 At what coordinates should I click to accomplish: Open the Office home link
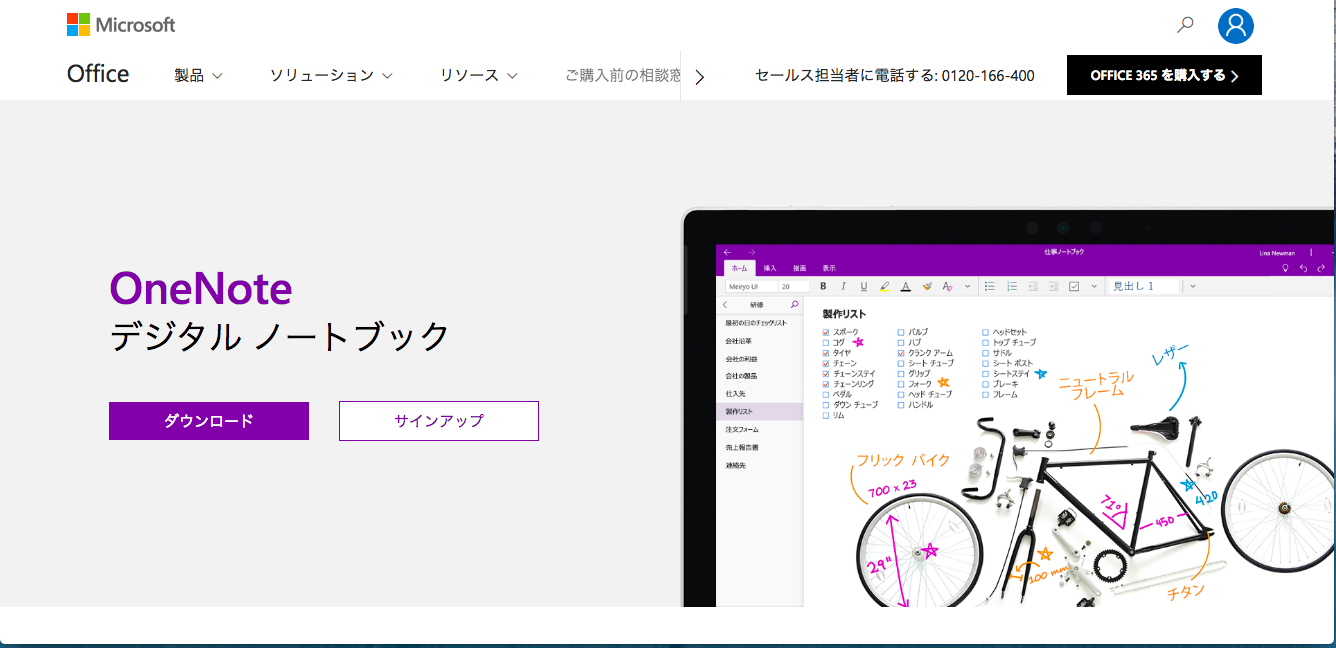(x=98, y=74)
